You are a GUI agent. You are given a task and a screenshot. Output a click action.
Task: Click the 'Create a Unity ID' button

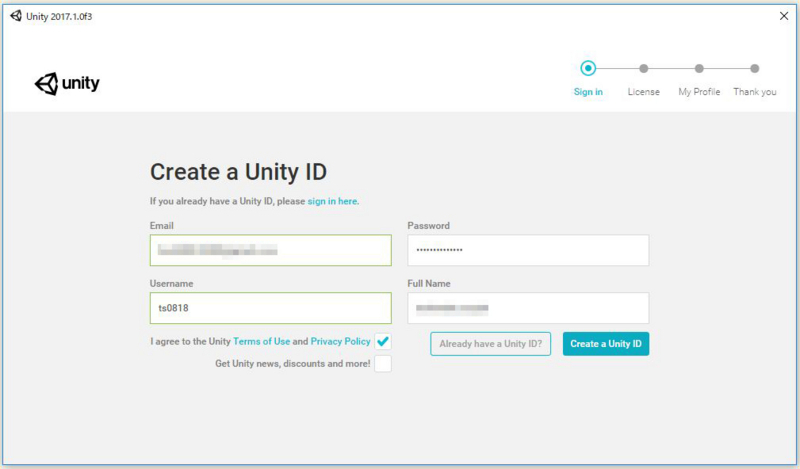pos(606,344)
